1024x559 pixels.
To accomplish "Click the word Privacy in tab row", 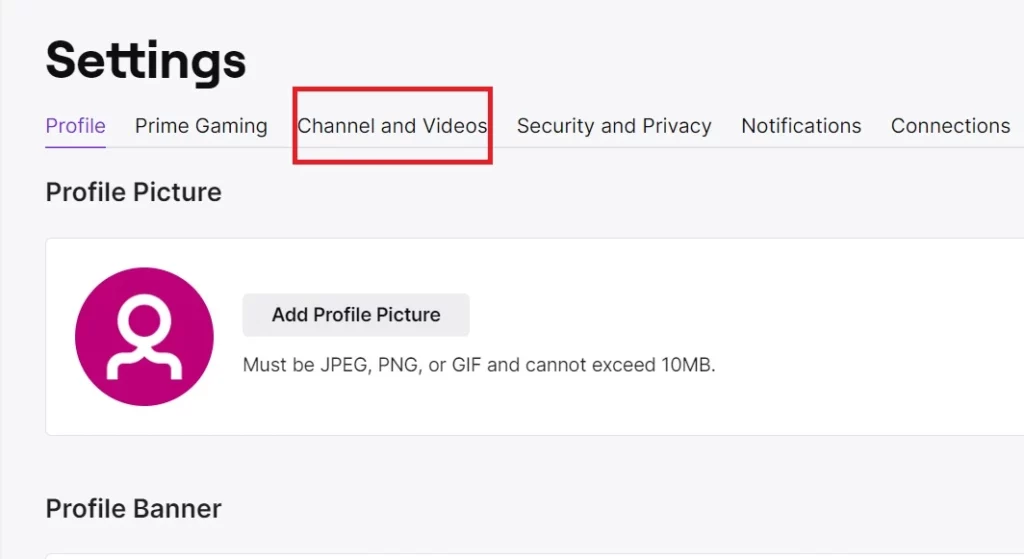I will pyautogui.click(x=677, y=126).
